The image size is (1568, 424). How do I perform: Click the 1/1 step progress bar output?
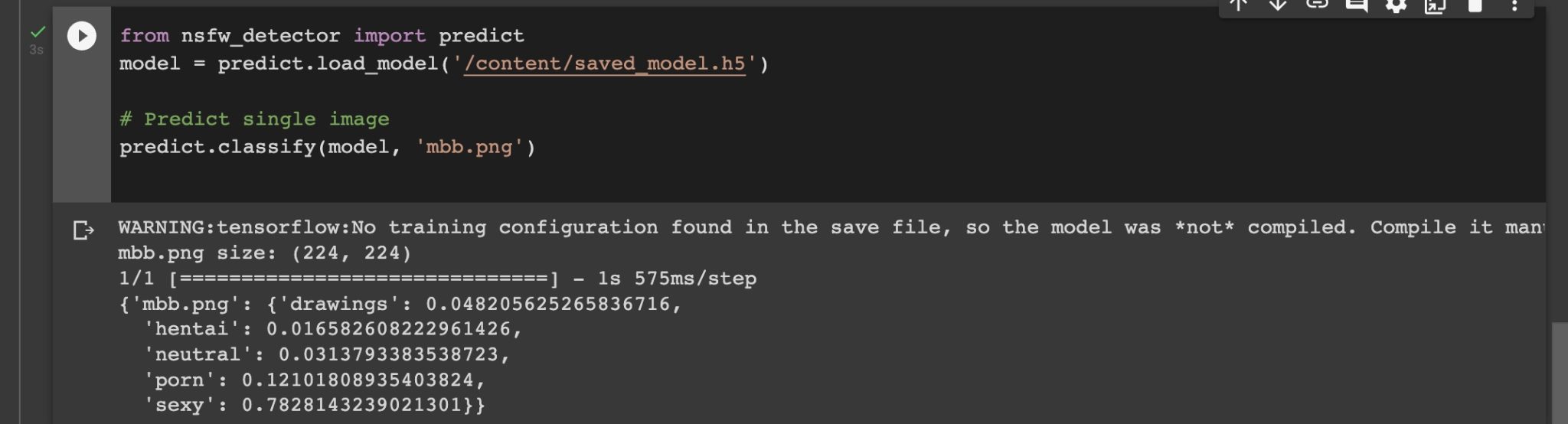click(436, 279)
